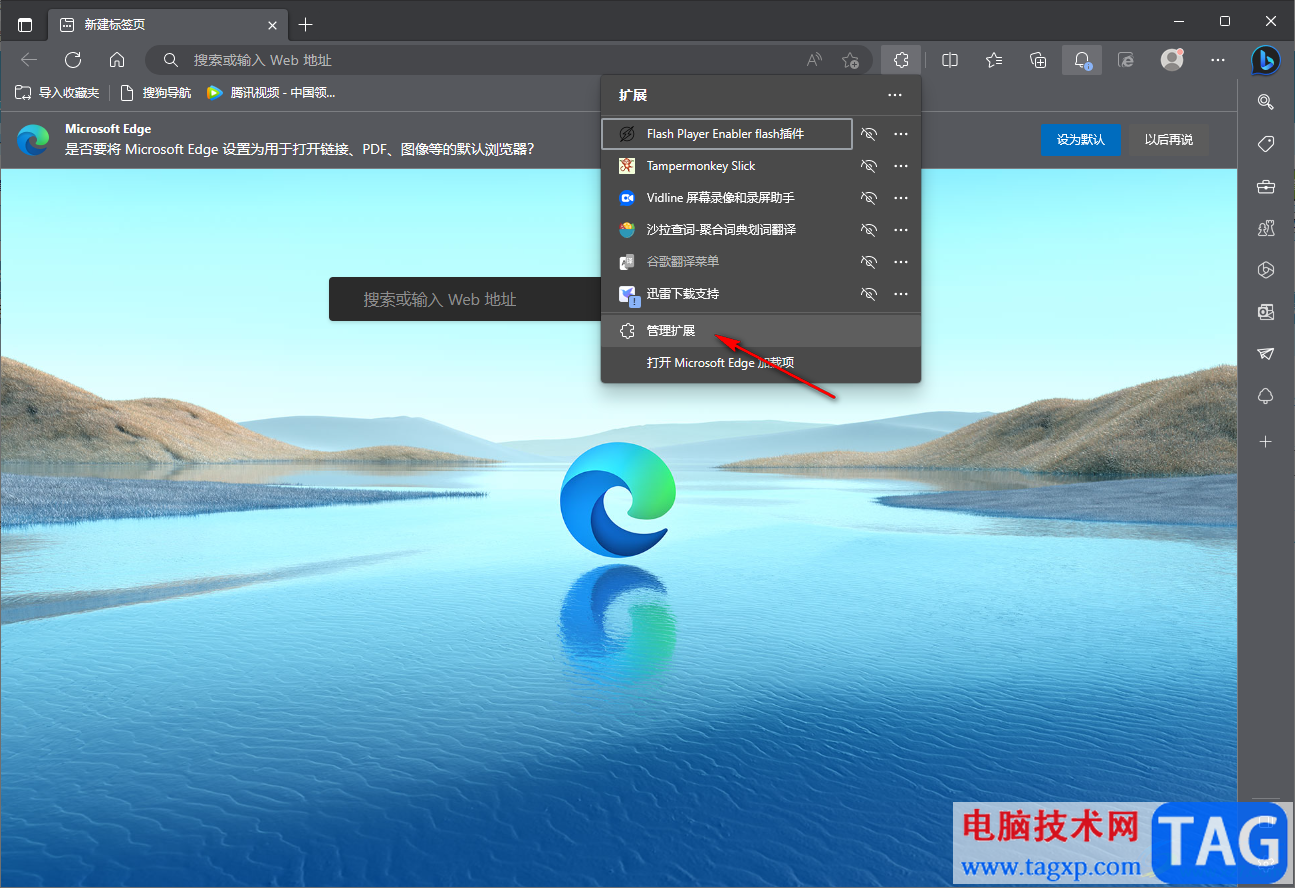This screenshot has width=1295, height=888.
Task: Open sidebar tree icon
Action: (x=1266, y=396)
